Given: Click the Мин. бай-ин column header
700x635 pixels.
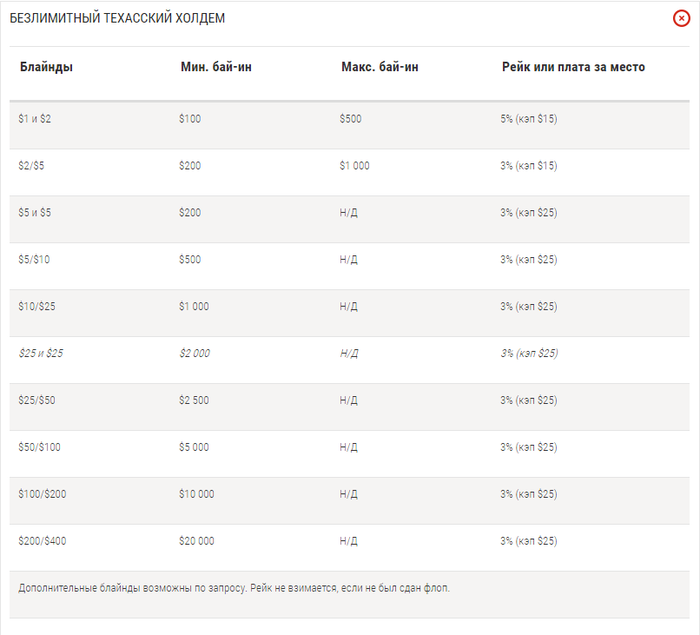Looking at the screenshot, I should 216,67.
